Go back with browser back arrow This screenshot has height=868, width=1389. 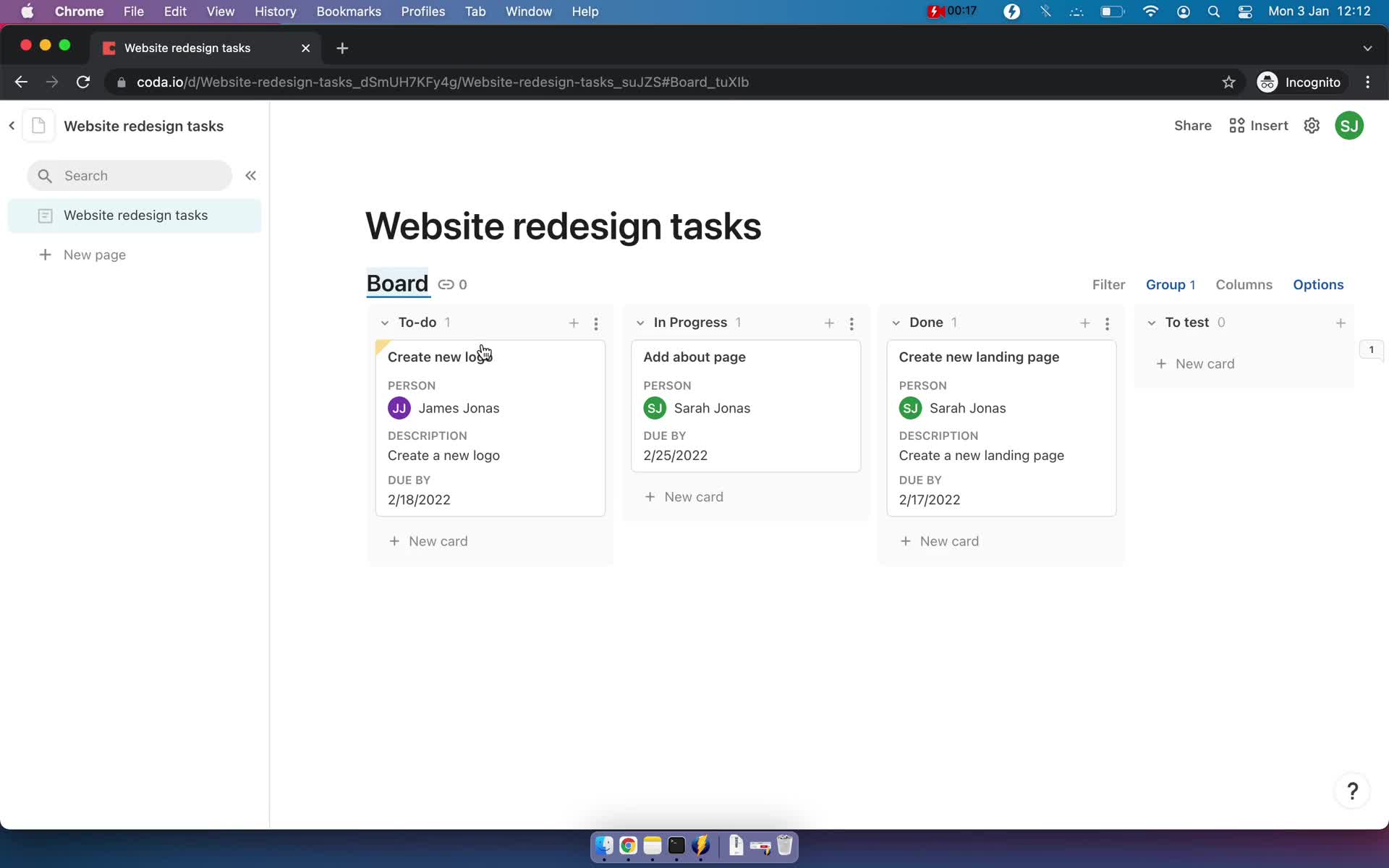point(21,82)
